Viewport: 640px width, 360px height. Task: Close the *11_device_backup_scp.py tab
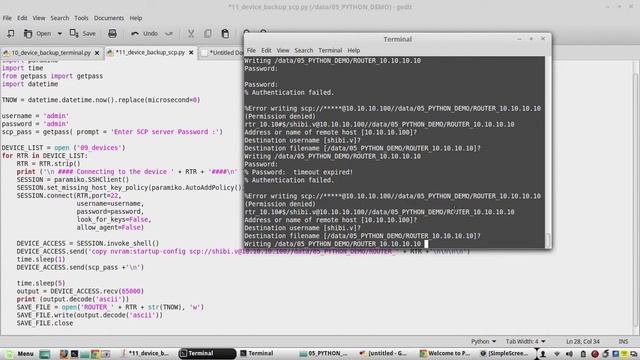click(x=191, y=53)
